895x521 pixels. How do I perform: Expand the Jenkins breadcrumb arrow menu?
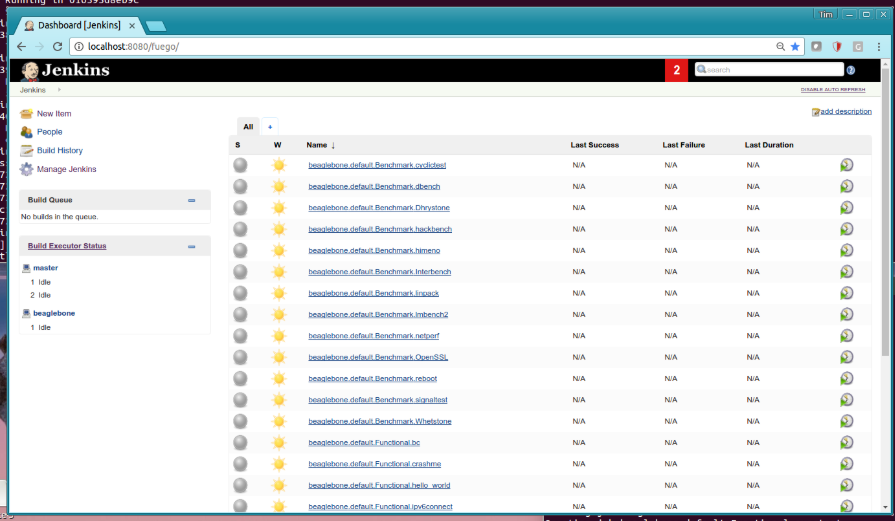pyautogui.click(x=59, y=90)
